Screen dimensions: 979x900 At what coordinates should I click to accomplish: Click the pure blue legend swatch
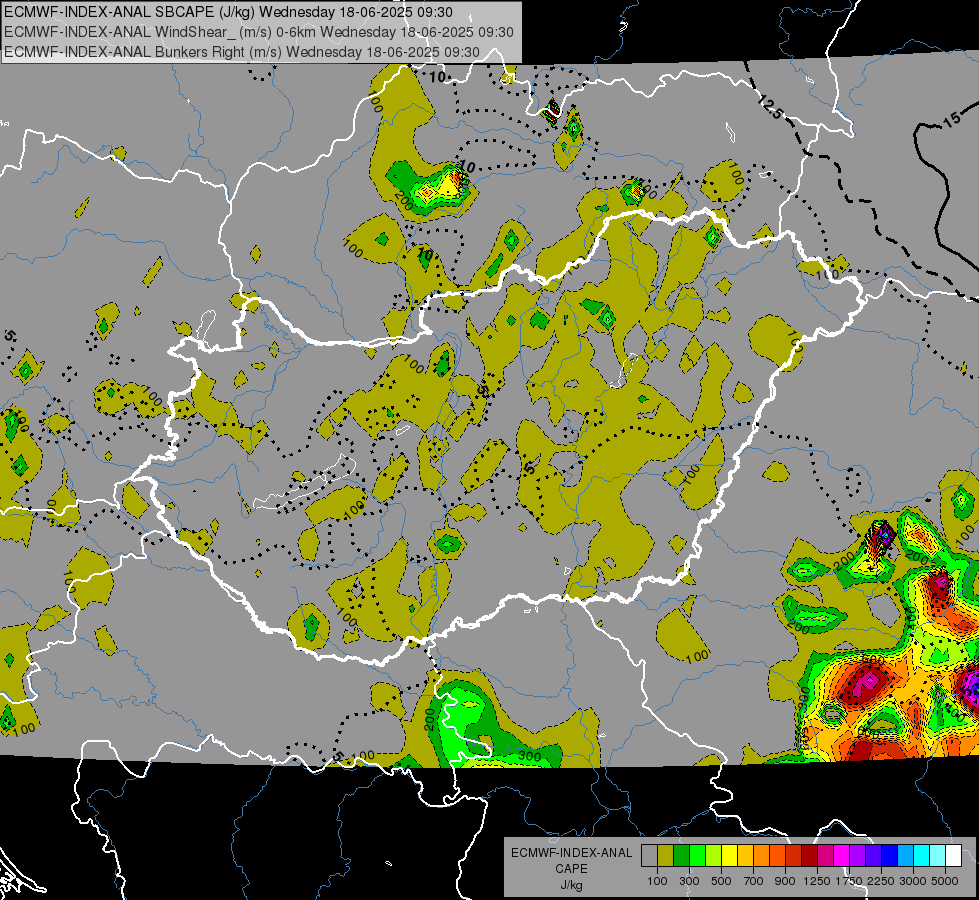889,856
